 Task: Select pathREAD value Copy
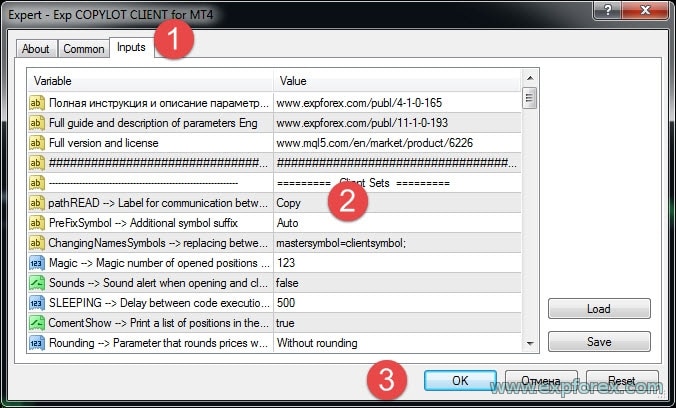point(288,203)
